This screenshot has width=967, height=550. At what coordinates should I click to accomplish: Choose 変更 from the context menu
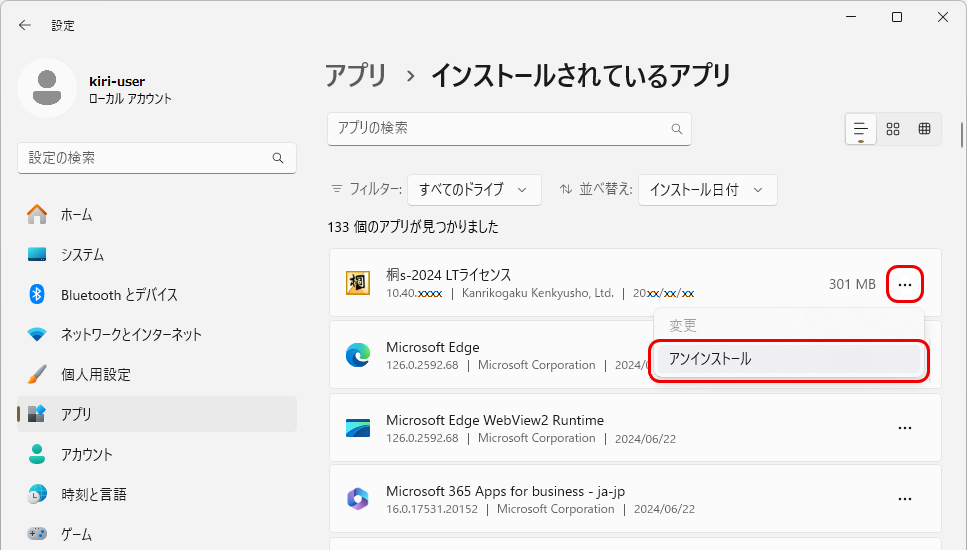pos(789,325)
